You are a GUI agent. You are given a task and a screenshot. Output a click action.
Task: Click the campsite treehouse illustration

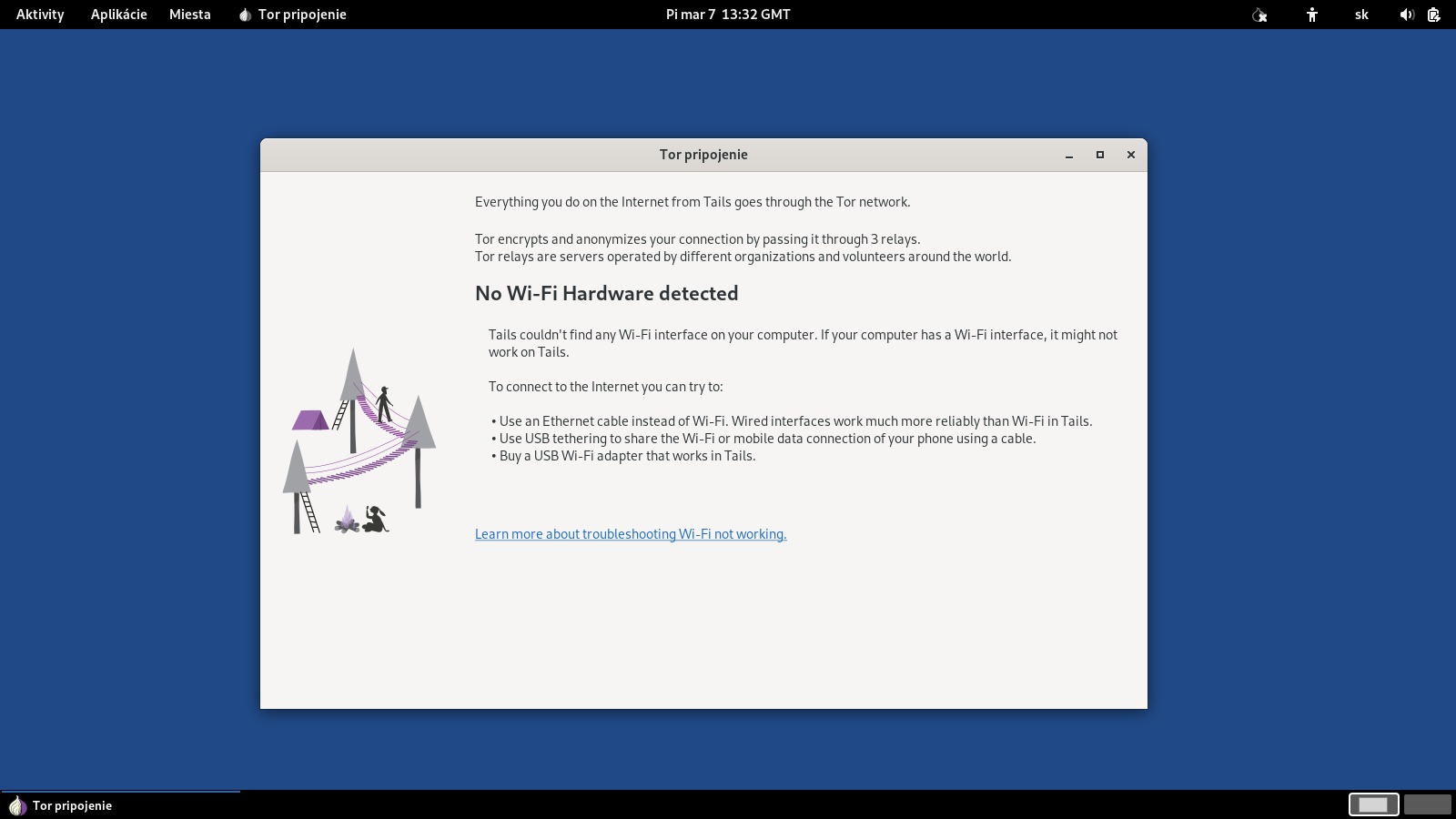tap(359, 441)
